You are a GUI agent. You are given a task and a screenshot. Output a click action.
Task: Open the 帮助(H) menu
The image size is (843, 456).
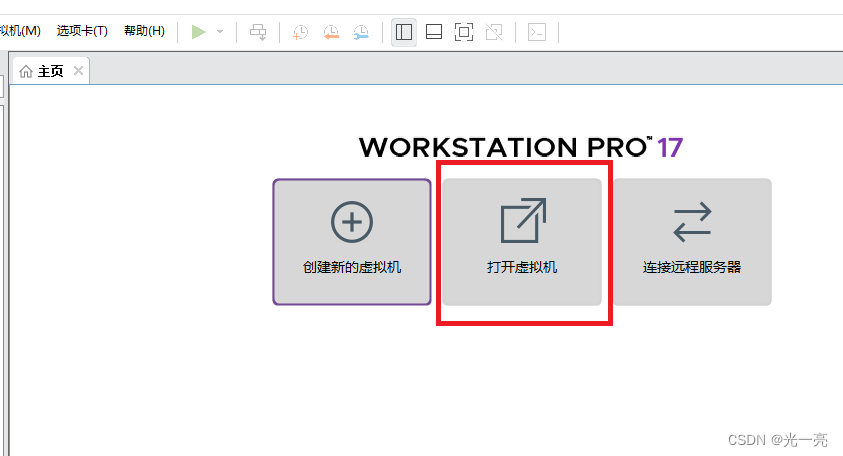(x=144, y=31)
